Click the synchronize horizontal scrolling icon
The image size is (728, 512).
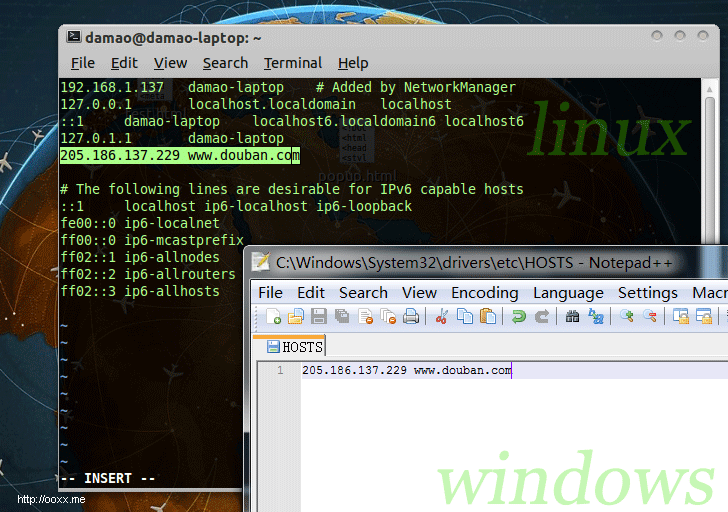(704, 316)
